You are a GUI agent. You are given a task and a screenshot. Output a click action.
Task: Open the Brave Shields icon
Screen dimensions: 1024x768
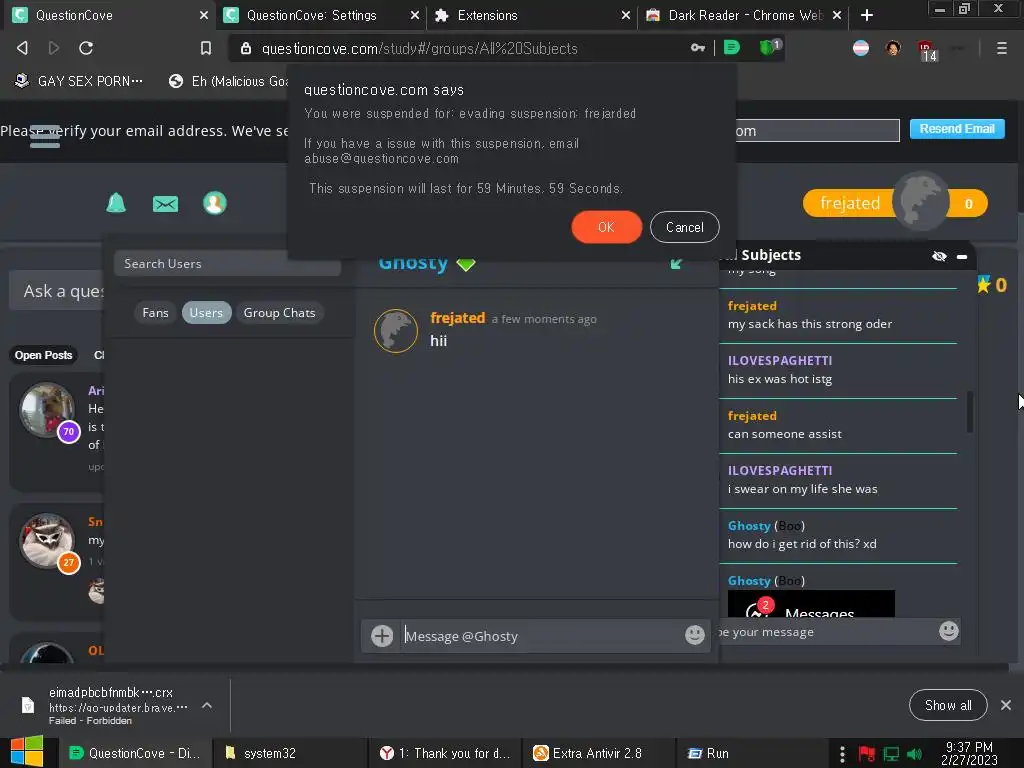point(769,47)
